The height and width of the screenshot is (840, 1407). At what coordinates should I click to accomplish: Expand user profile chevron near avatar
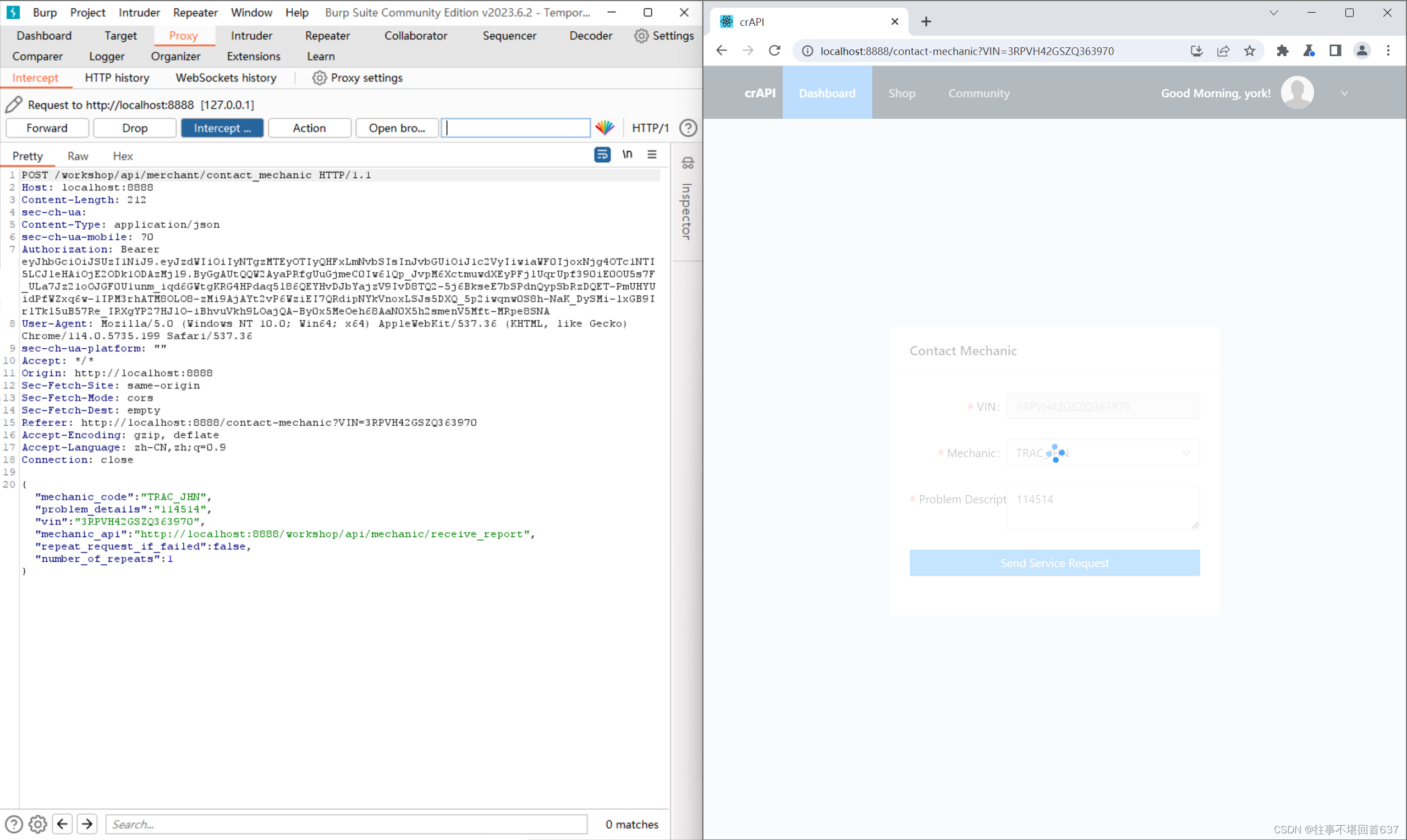coord(1344,94)
